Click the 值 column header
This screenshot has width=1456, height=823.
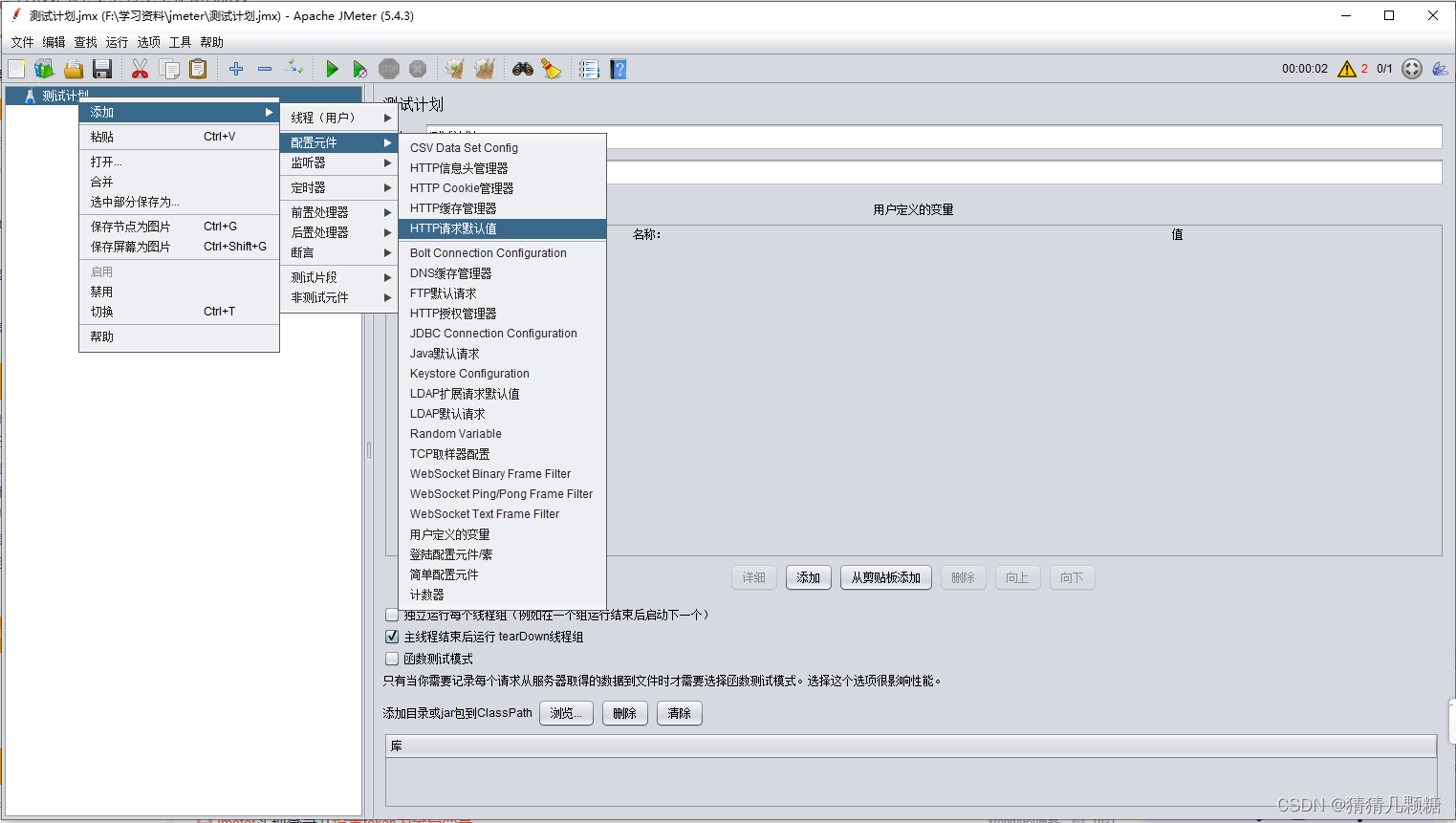1177,234
